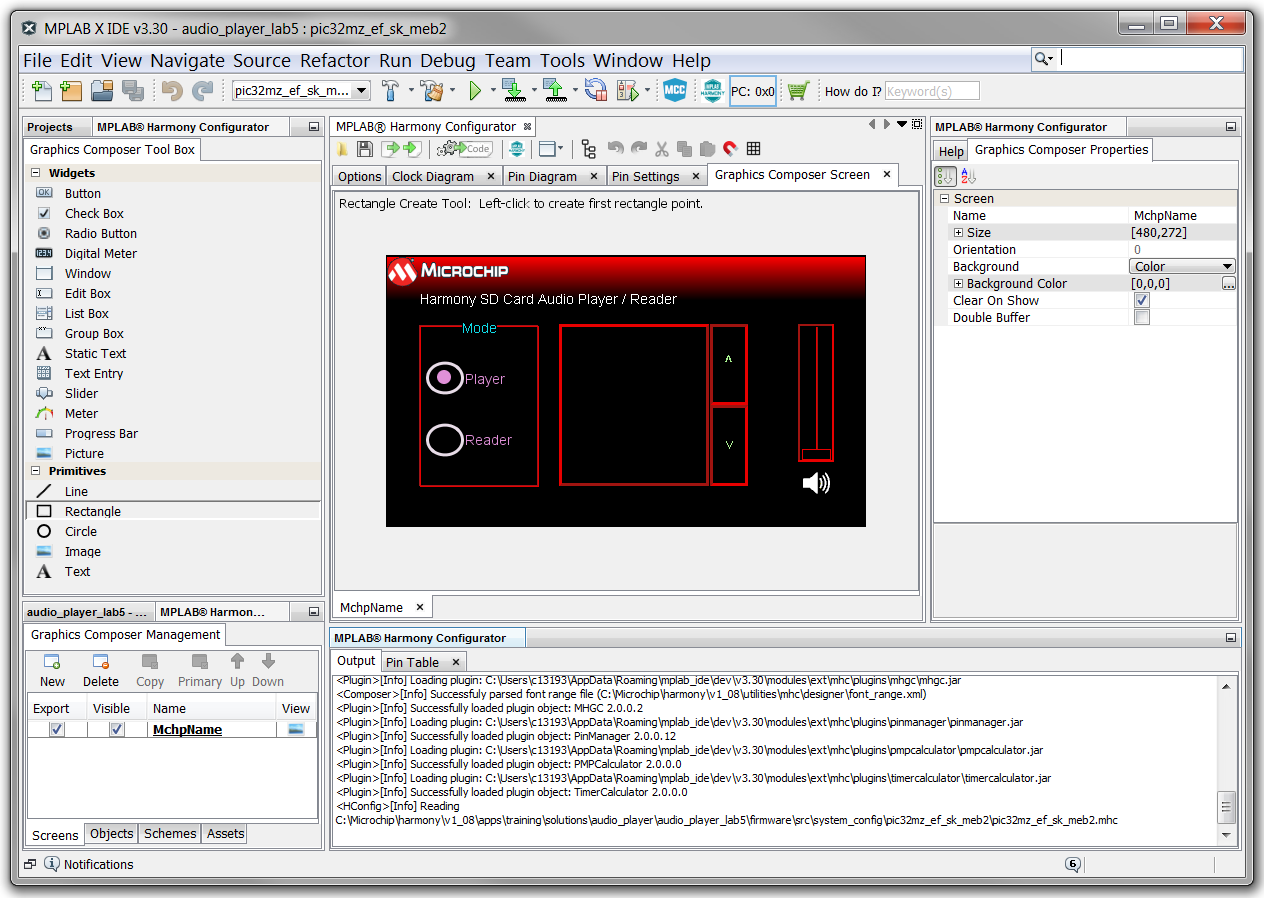
Task: Click the Save configuration floppy icon
Action: click(x=365, y=149)
